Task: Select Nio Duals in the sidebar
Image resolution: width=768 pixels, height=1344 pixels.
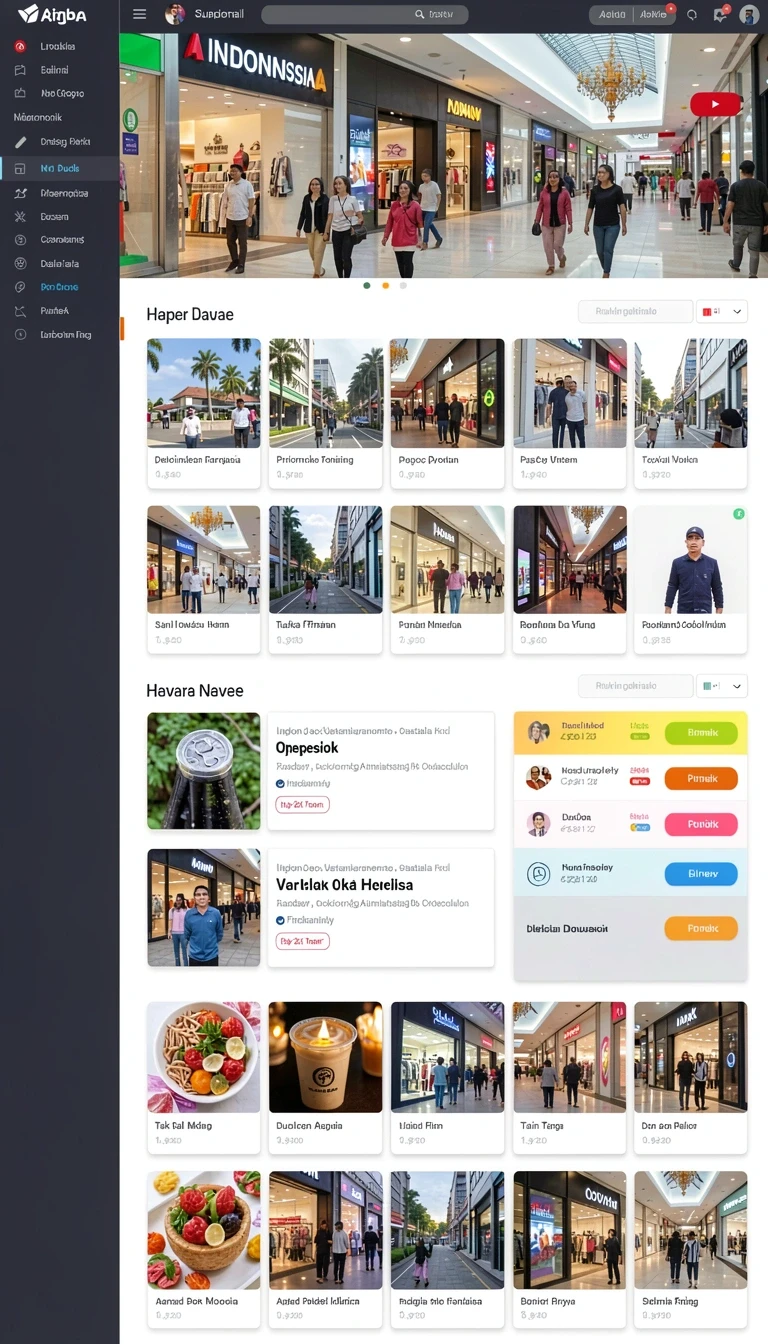Action: click(60, 168)
